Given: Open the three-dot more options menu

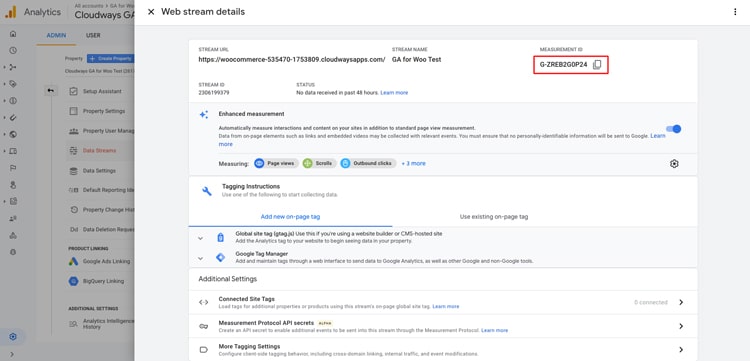Looking at the screenshot, I should point(735,12).
